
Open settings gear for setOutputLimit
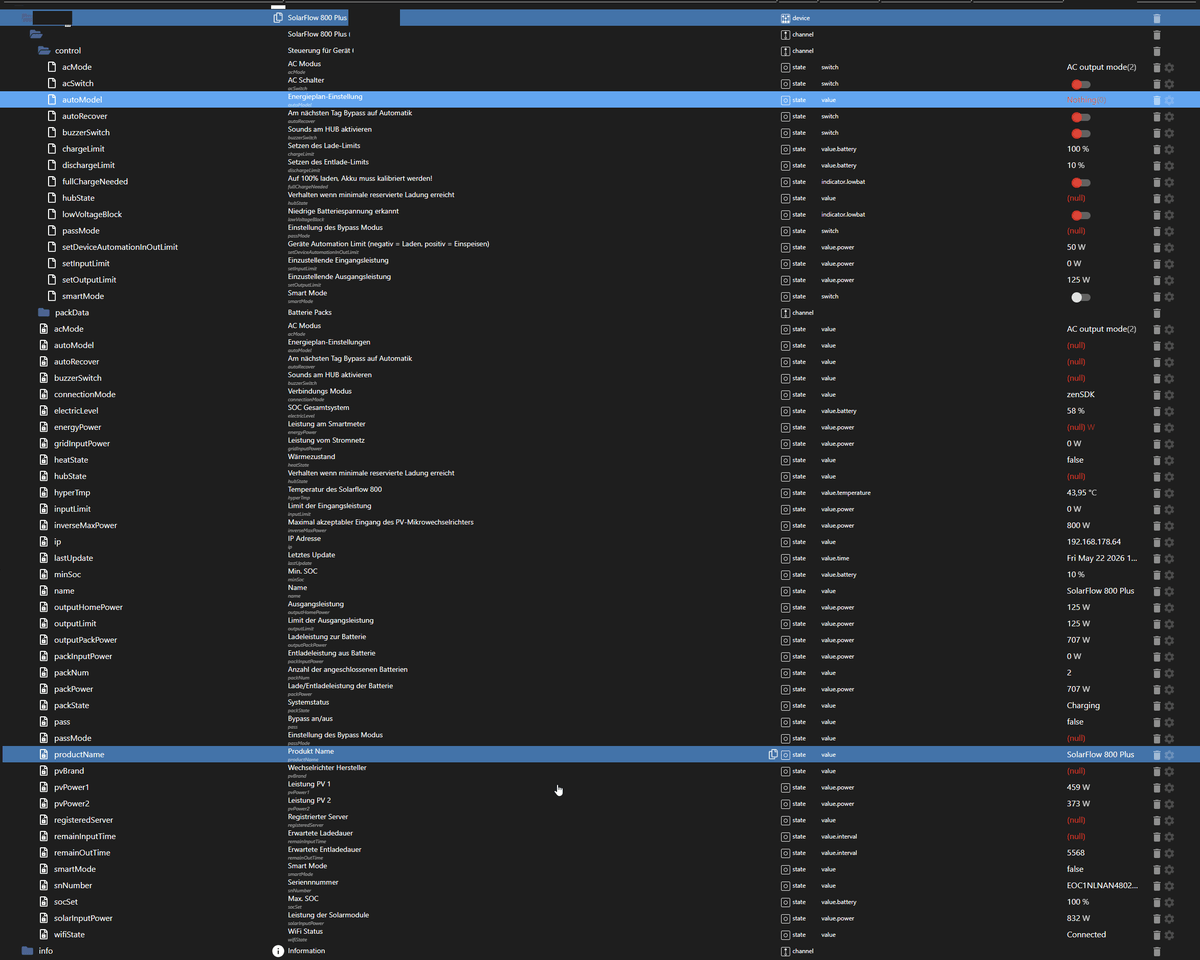click(x=1169, y=280)
